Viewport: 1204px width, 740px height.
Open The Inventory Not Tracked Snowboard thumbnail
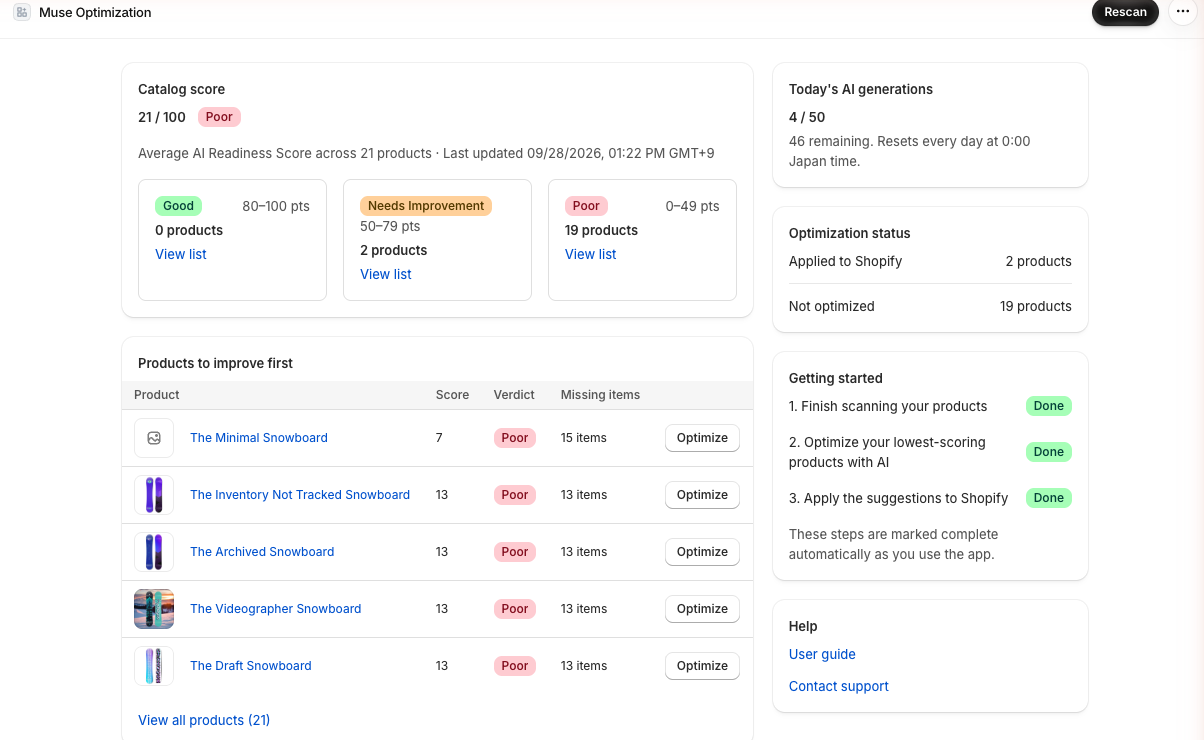[x=154, y=495]
